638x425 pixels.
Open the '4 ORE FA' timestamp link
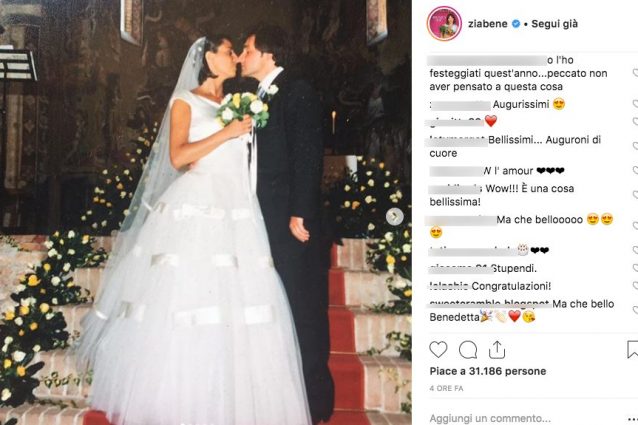point(446,388)
